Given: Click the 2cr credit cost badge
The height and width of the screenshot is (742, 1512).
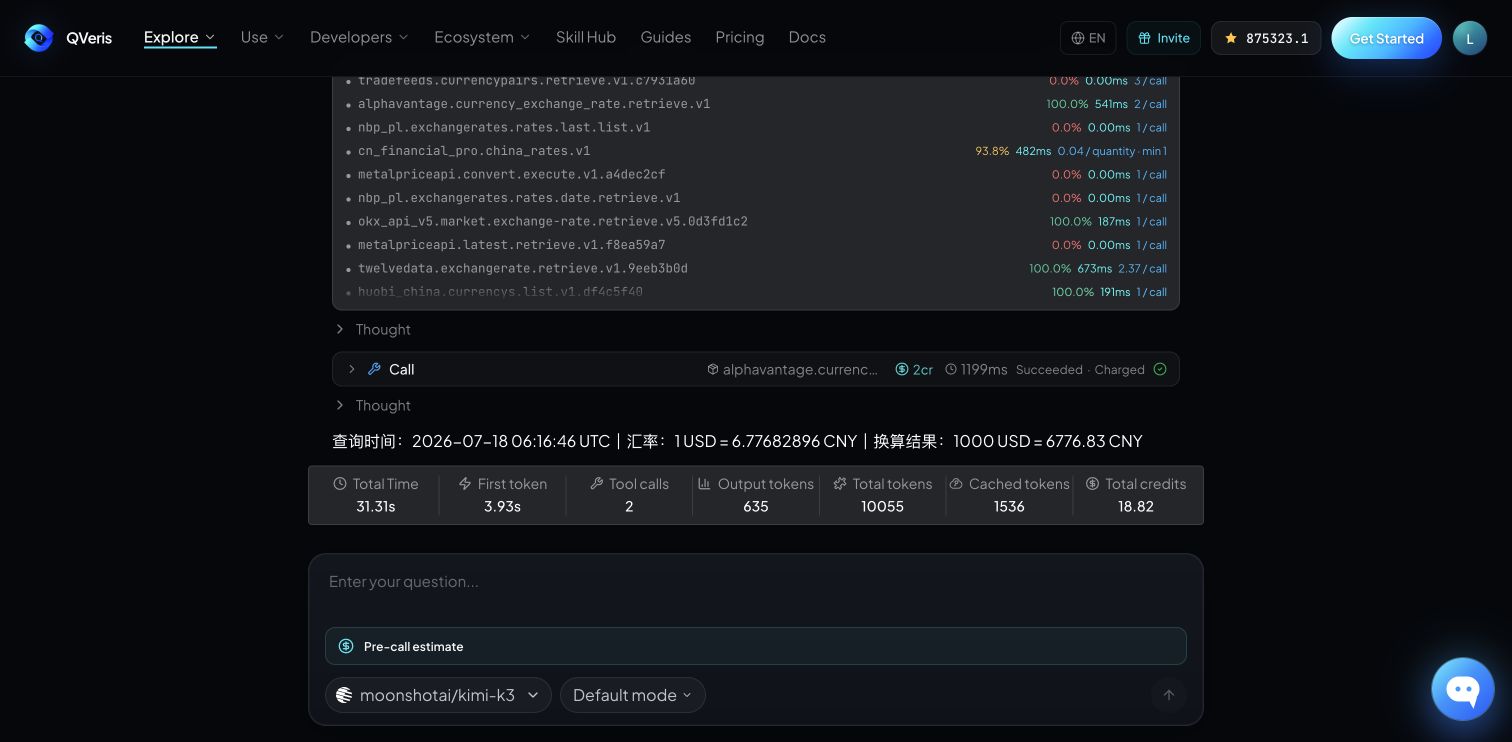Looking at the screenshot, I should [x=914, y=369].
